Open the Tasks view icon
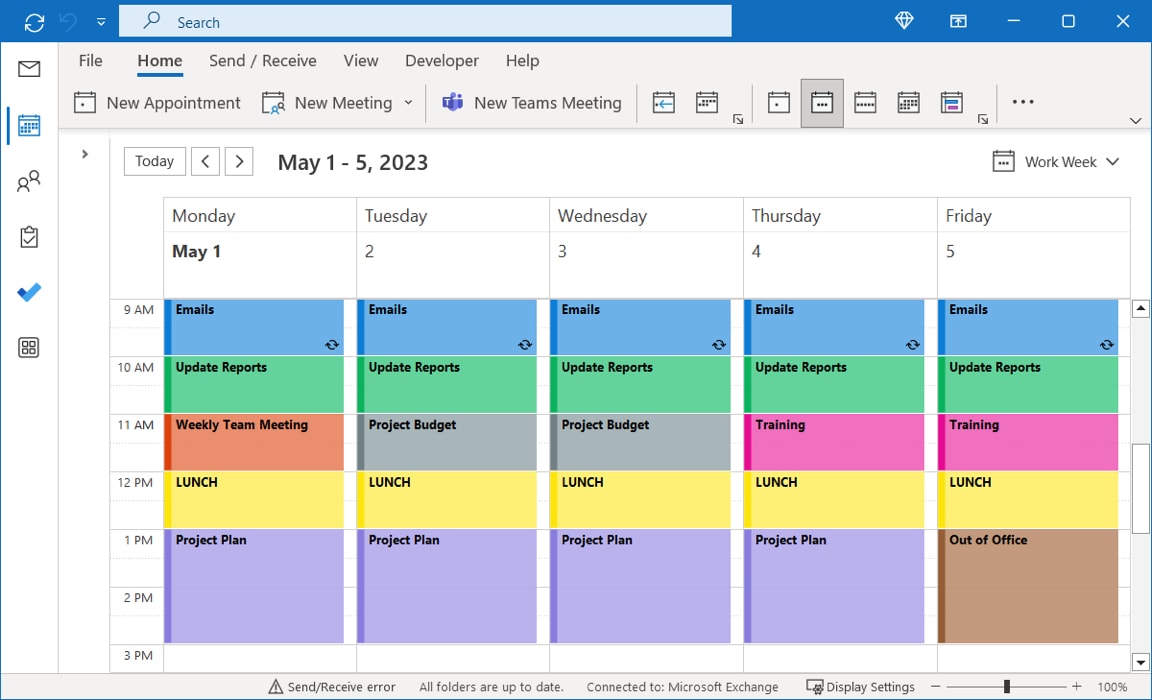This screenshot has width=1152, height=700. pyautogui.click(x=29, y=237)
